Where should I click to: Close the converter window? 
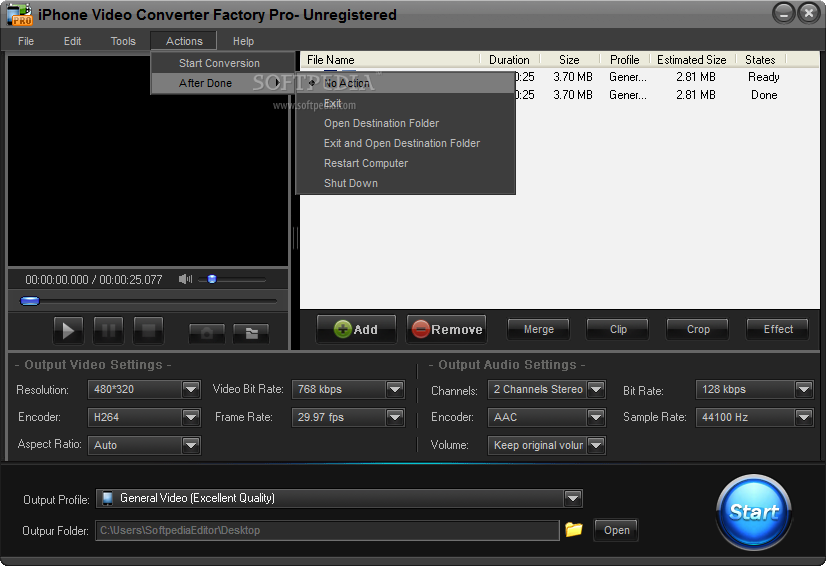pyautogui.click(x=809, y=13)
